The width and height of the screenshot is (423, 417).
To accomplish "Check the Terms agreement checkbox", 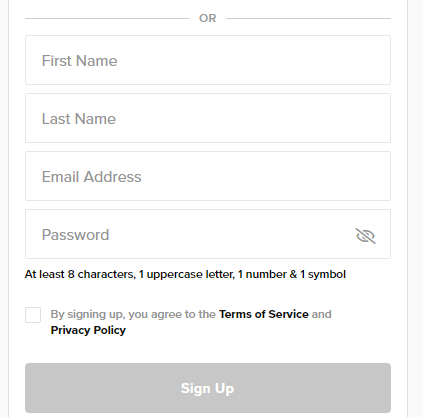I will 33,315.
